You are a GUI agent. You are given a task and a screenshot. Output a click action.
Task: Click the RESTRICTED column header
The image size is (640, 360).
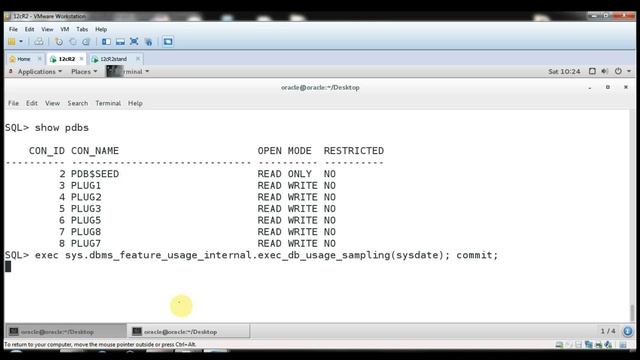pyautogui.click(x=354, y=151)
